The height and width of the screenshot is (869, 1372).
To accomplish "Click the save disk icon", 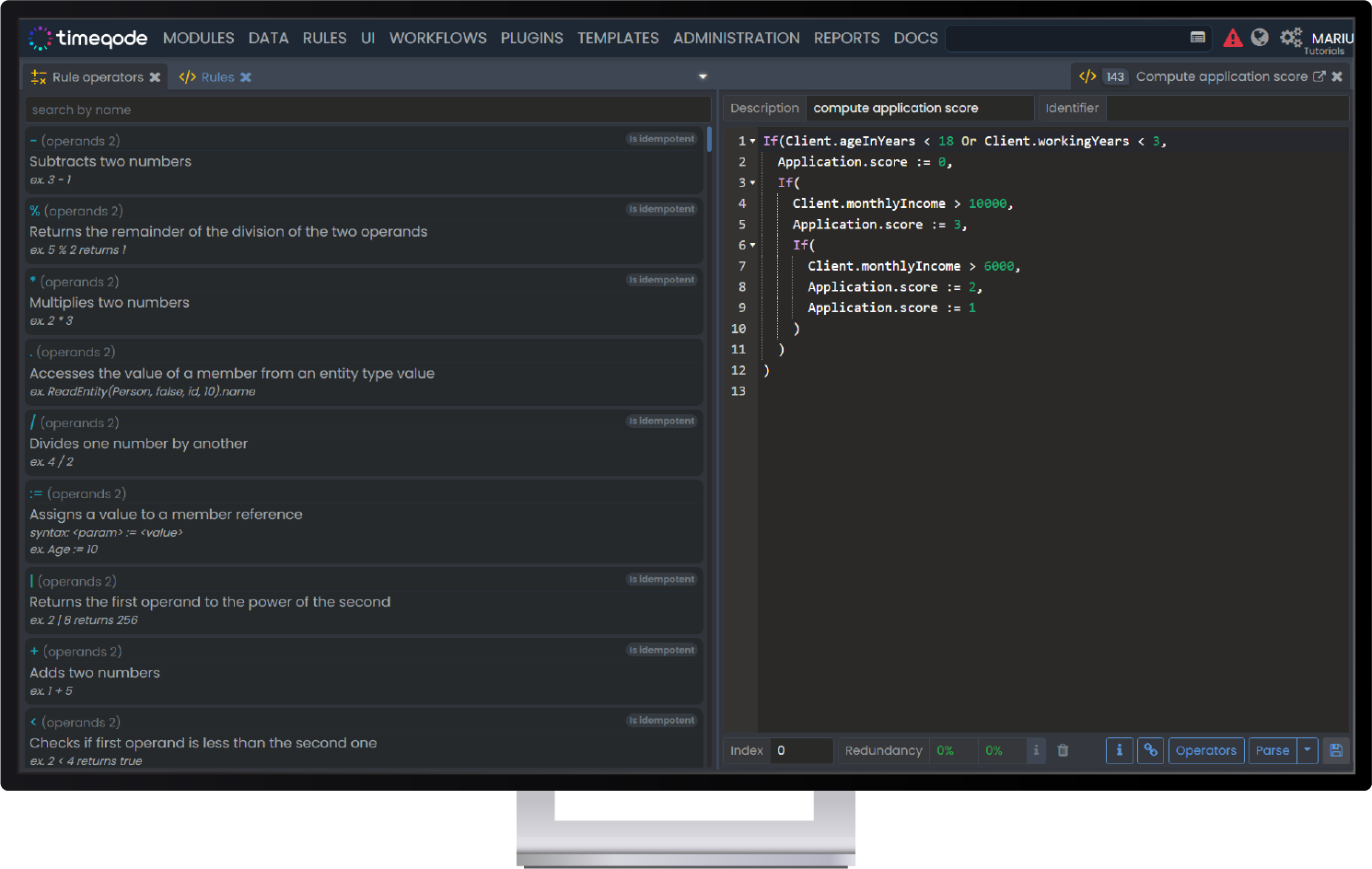I will (1336, 750).
